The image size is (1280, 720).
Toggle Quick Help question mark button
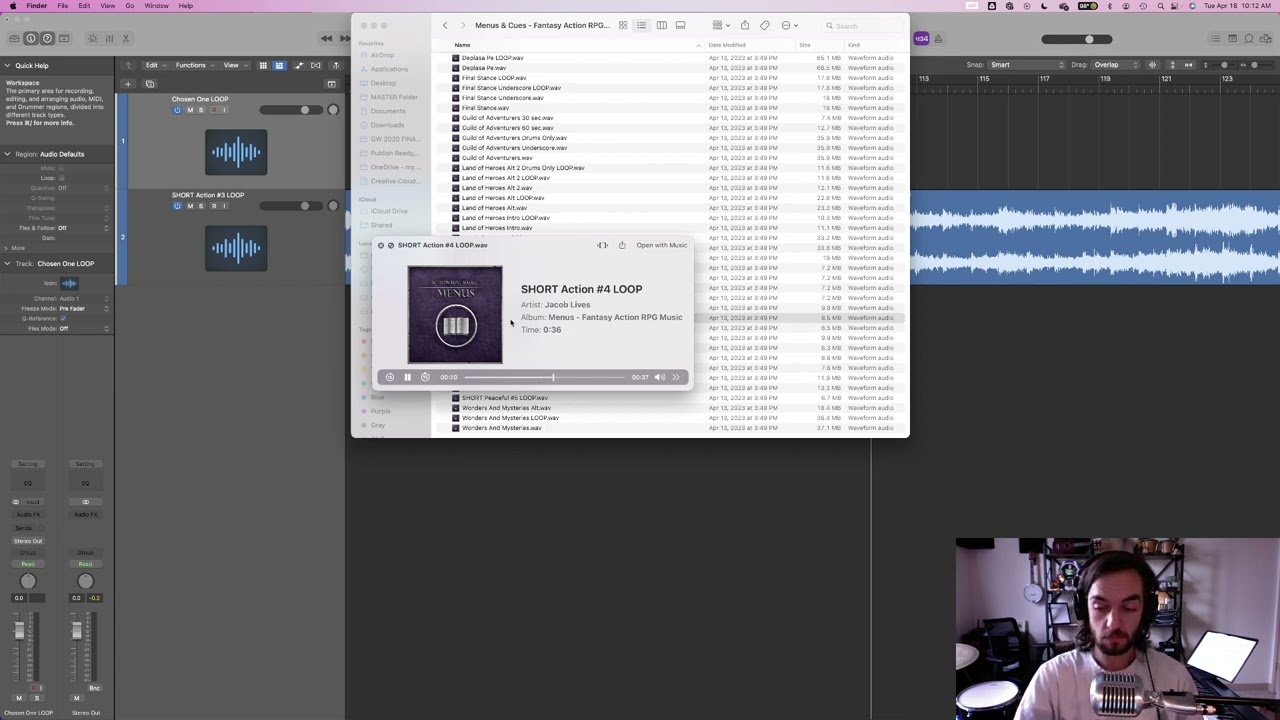pyautogui.click(x=47, y=39)
